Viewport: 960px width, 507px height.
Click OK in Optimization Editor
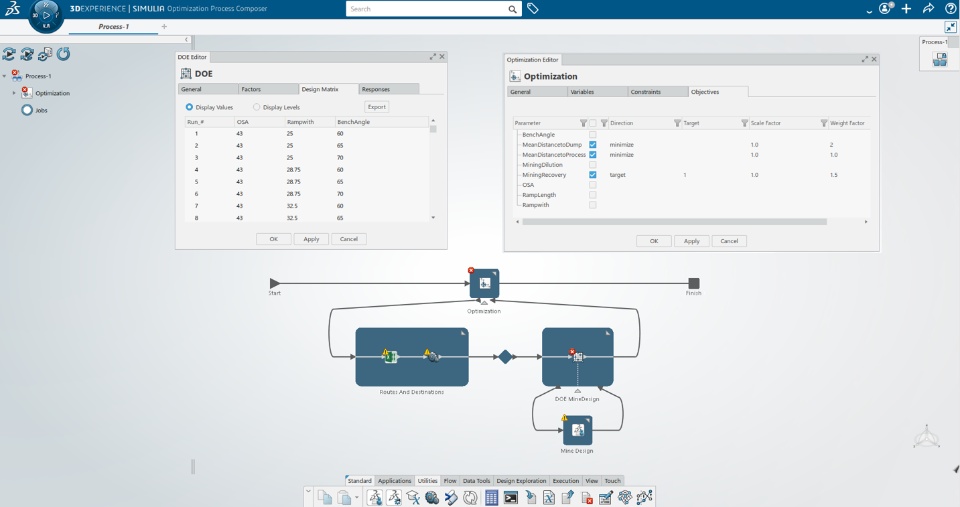[654, 241]
